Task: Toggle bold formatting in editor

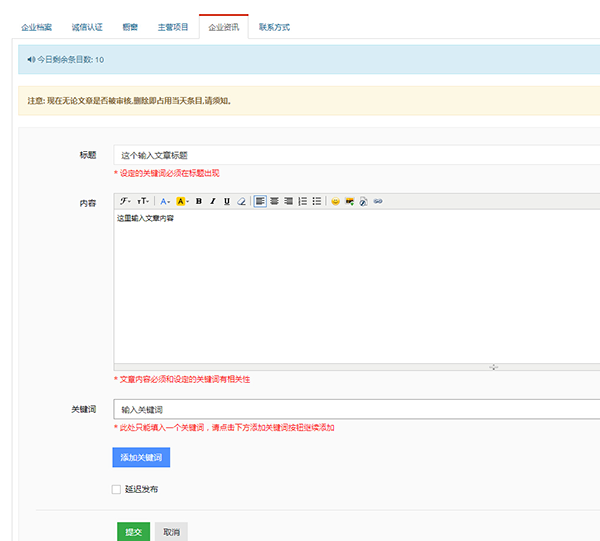Action: (199, 201)
